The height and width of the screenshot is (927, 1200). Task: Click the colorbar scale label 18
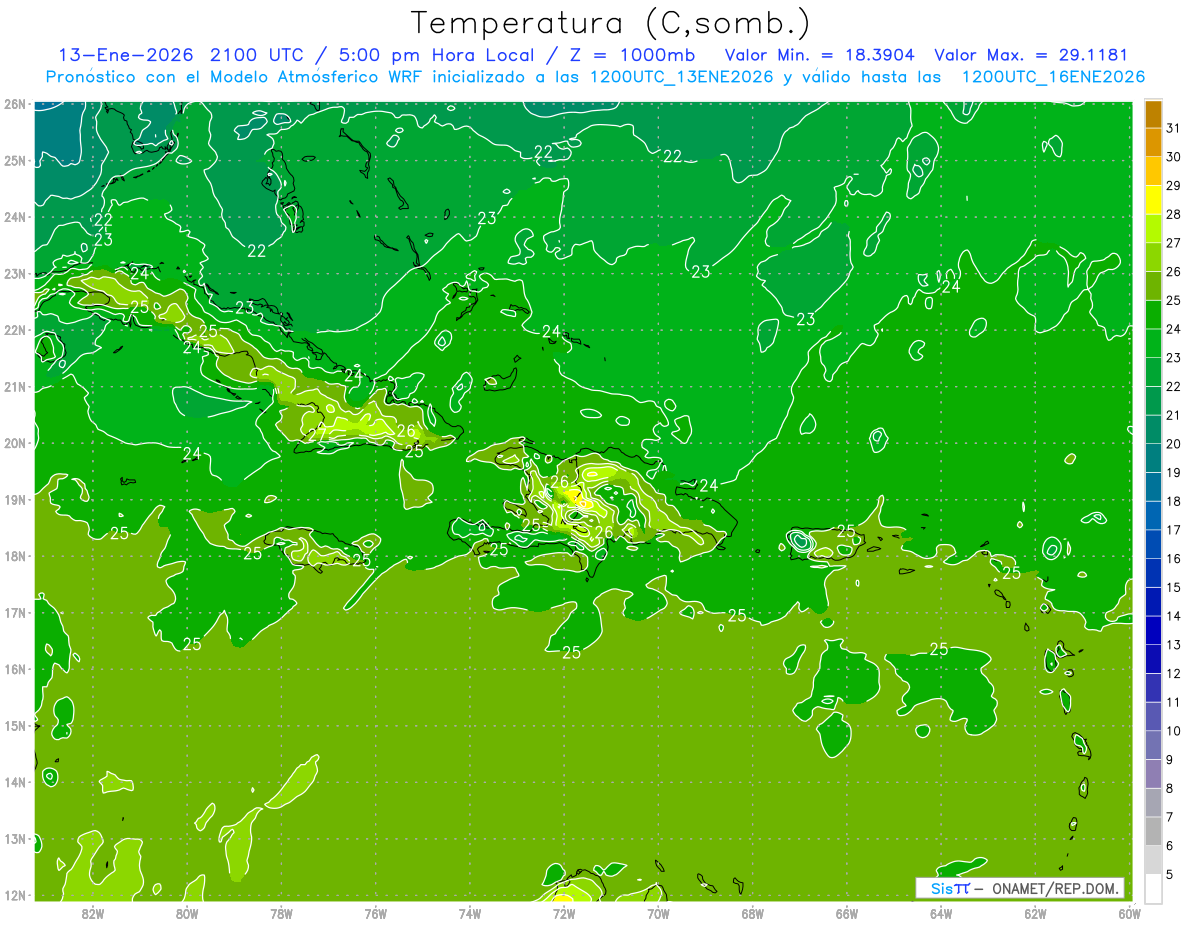1173,501
